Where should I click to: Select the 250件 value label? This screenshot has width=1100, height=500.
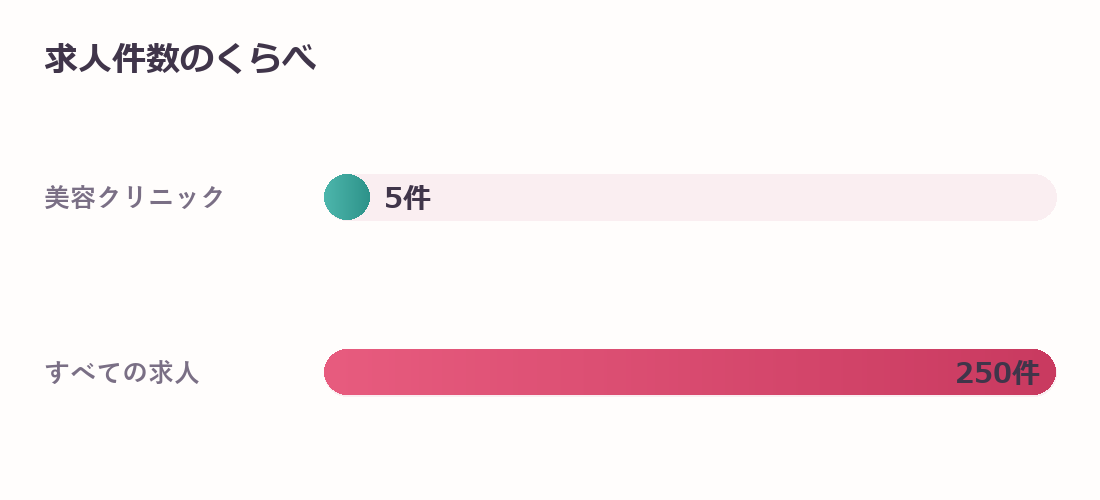[x=997, y=373]
